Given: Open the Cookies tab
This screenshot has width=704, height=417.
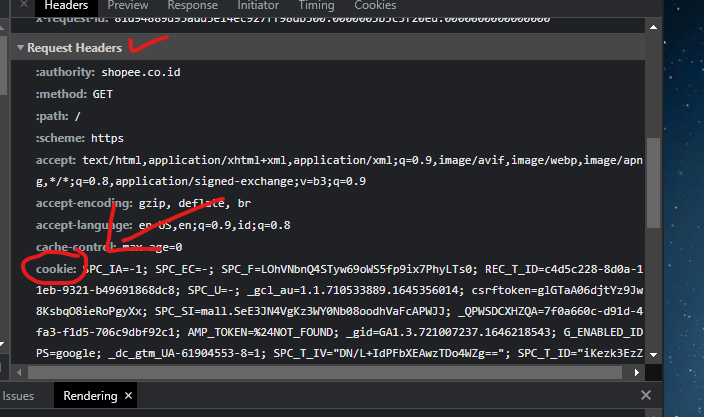Looking at the screenshot, I should point(375,5).
